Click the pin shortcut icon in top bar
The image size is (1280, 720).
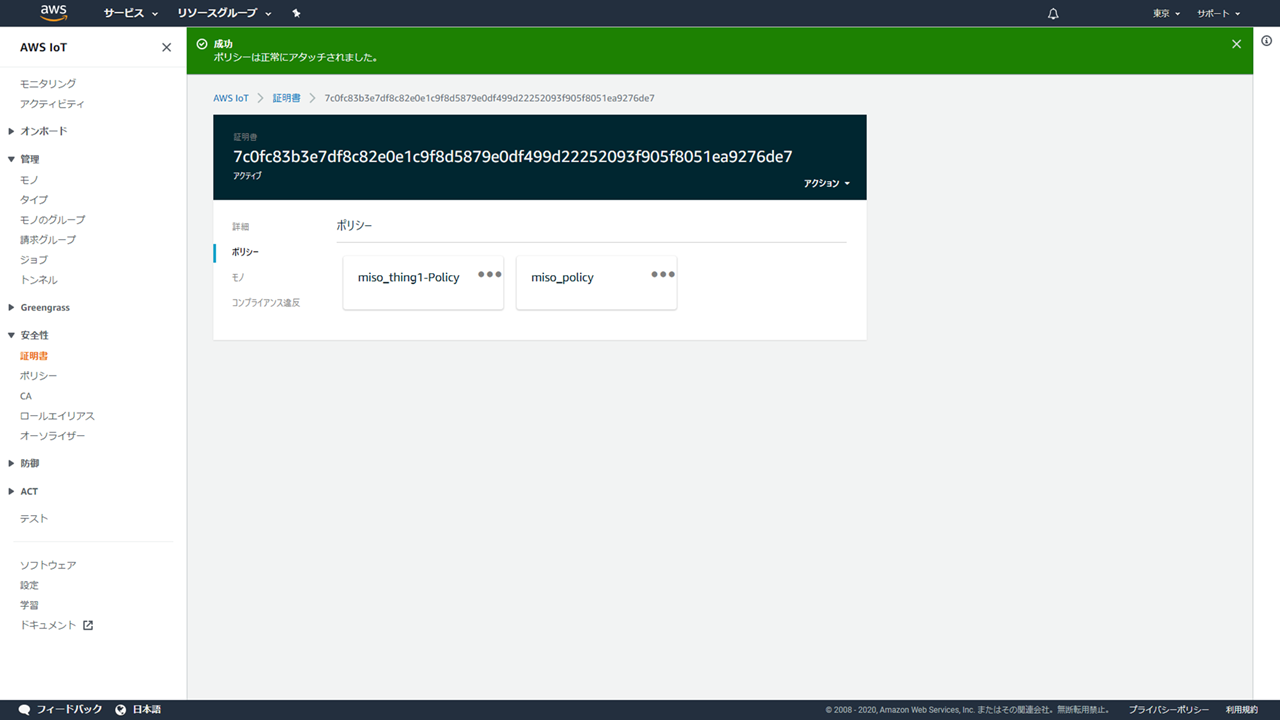click(296, 14)
